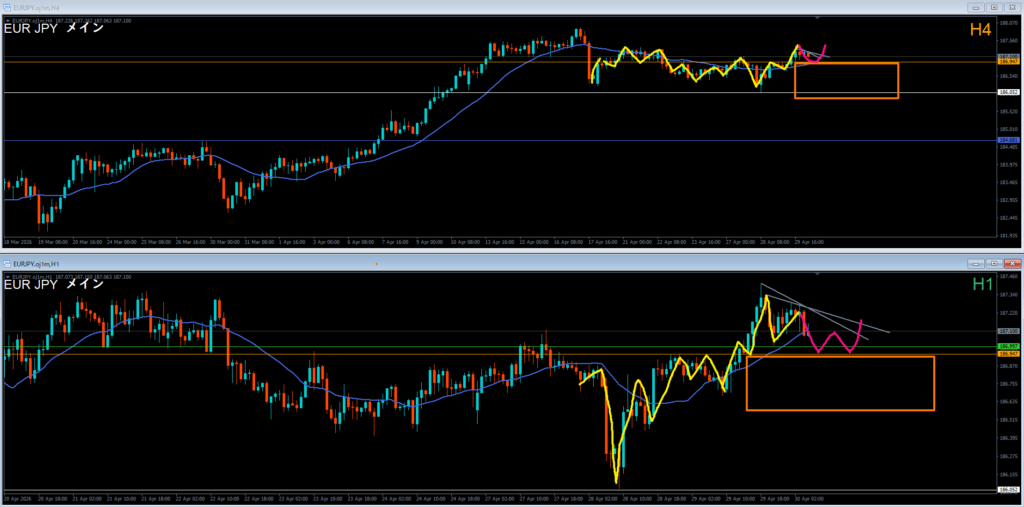Image resolution: width=1024 pixels, height=507 pixels.
Task: Click the blue 184.691 price label on H4
Action: coord(1008,140)
